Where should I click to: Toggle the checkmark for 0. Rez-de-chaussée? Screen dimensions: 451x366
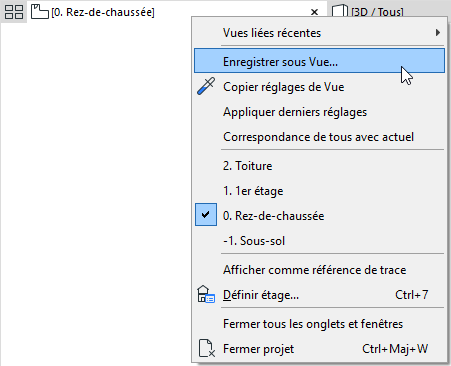(206, 215)
